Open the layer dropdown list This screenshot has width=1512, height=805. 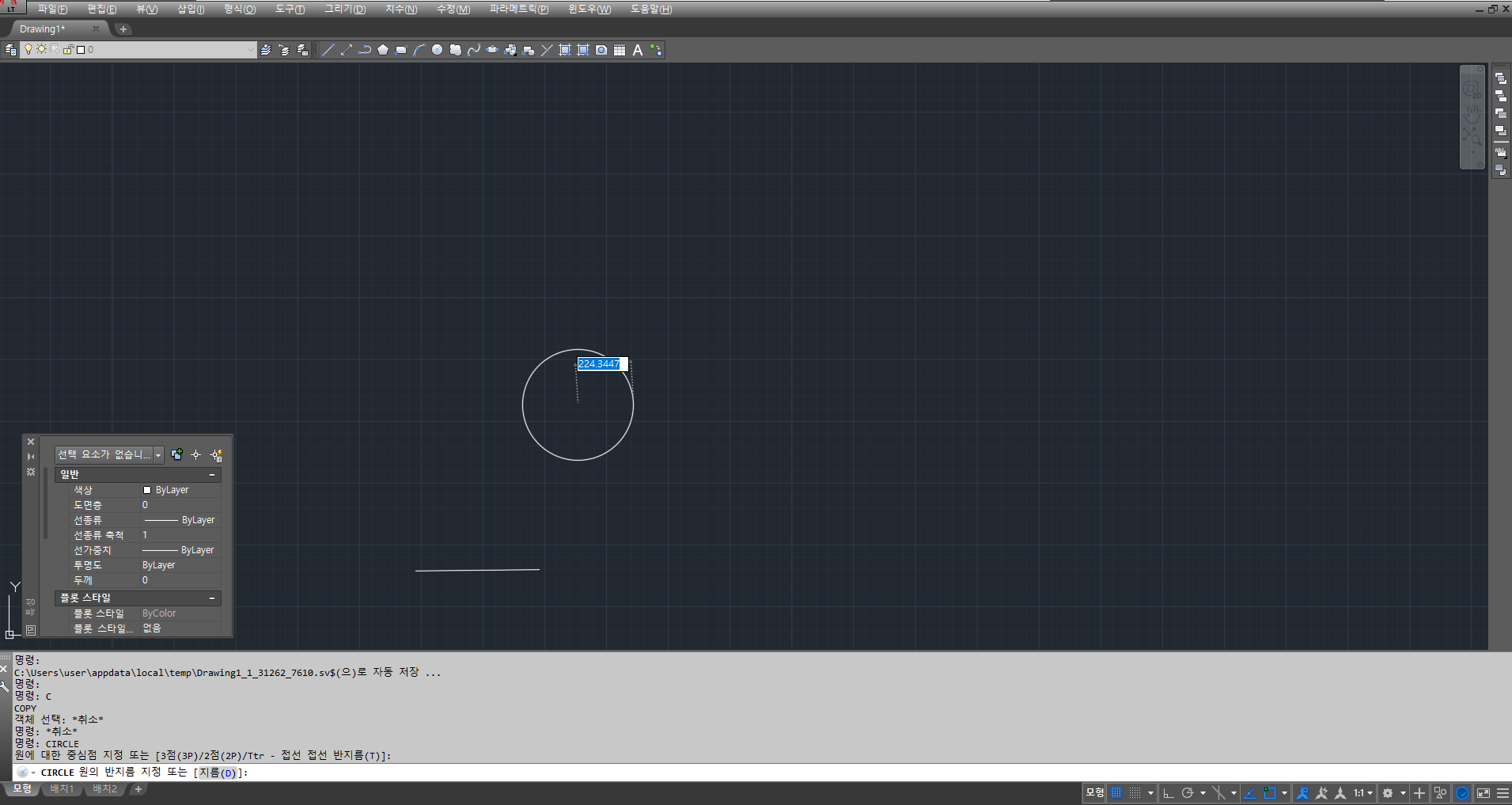(251, 50)
